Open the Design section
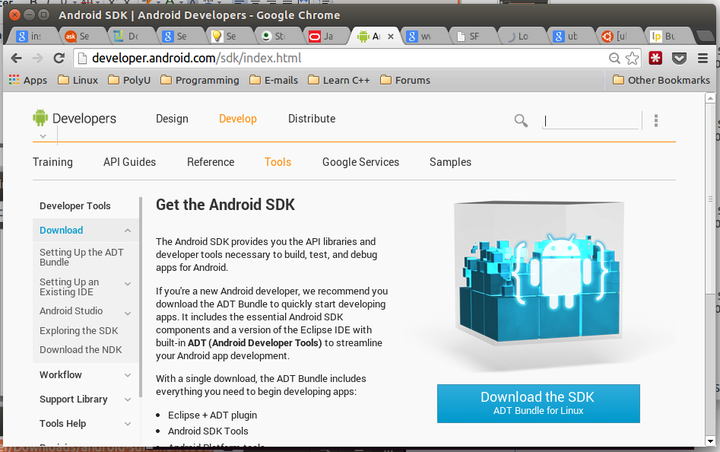 tap(172, 119)
